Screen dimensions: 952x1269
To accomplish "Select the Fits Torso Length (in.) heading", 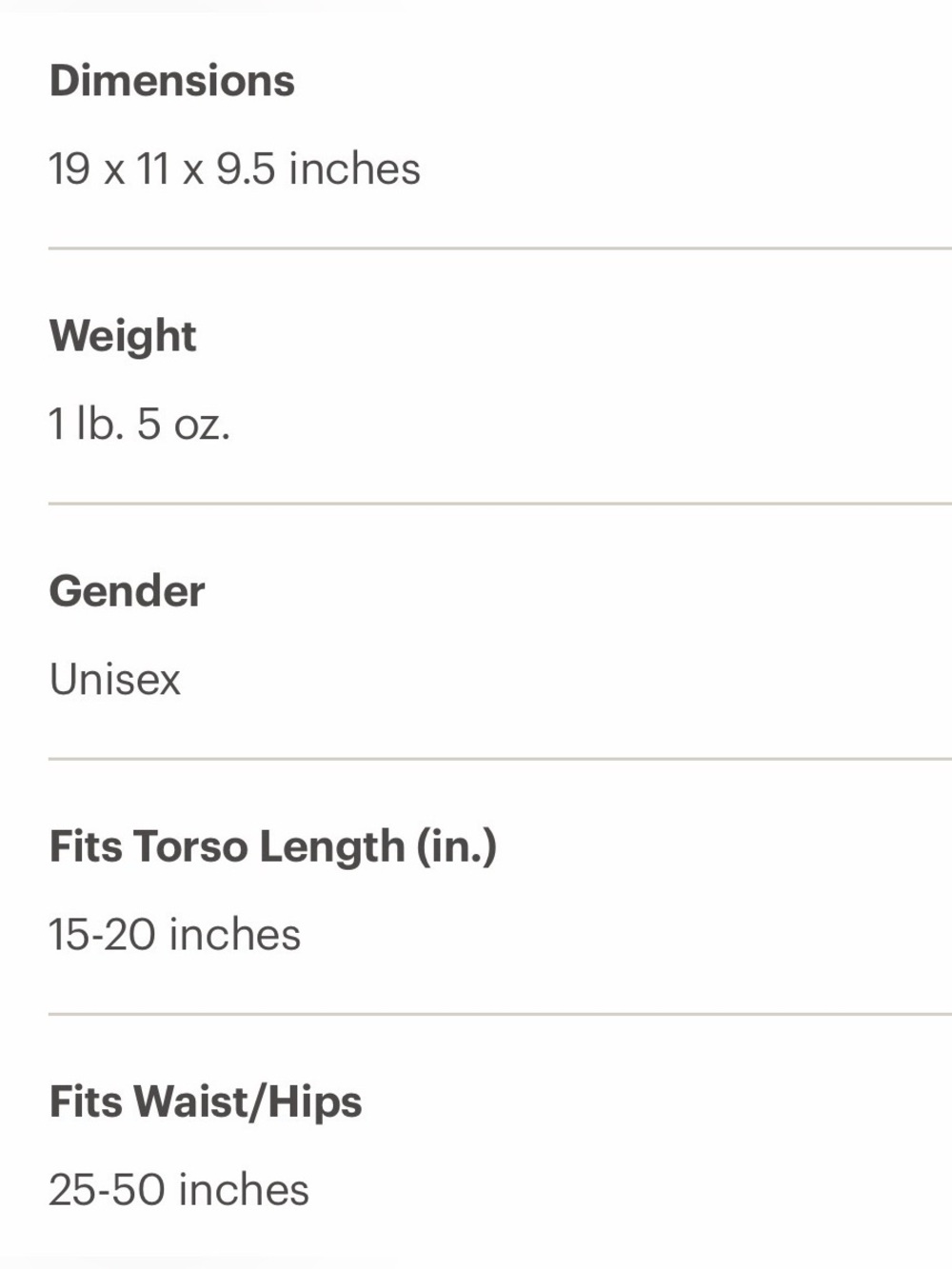I will (273, 847).
